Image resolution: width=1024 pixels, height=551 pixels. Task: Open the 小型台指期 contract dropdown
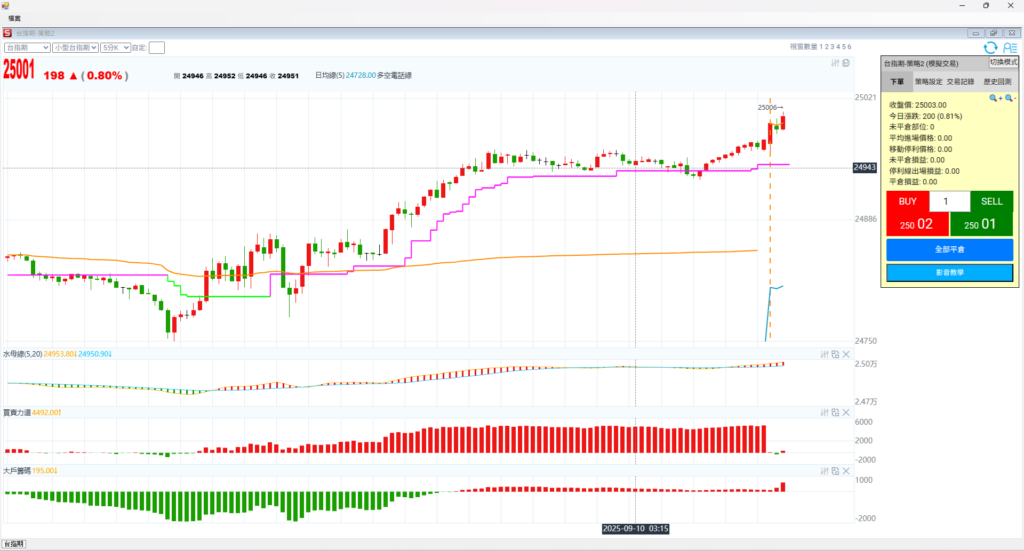pyautogui.click(x=75, y=48)
